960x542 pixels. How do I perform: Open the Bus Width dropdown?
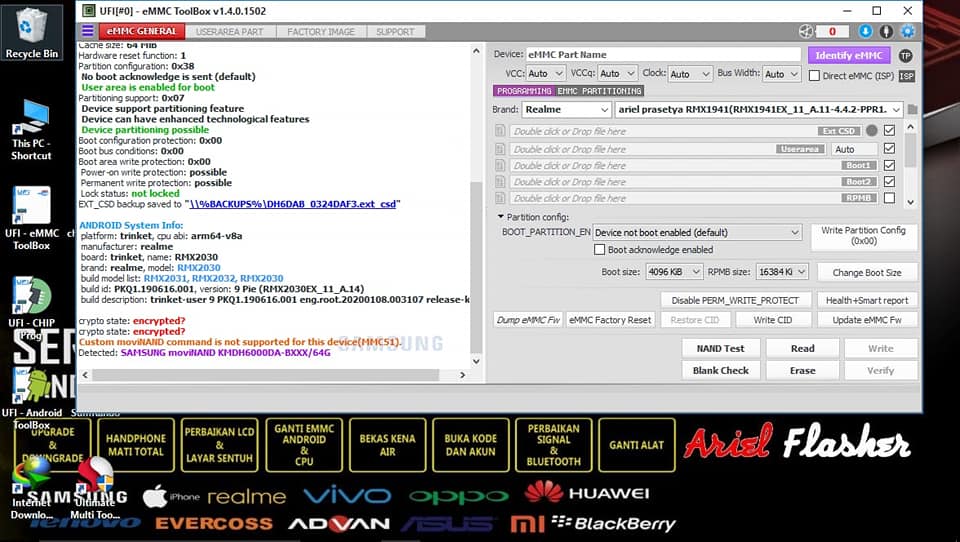782,74
